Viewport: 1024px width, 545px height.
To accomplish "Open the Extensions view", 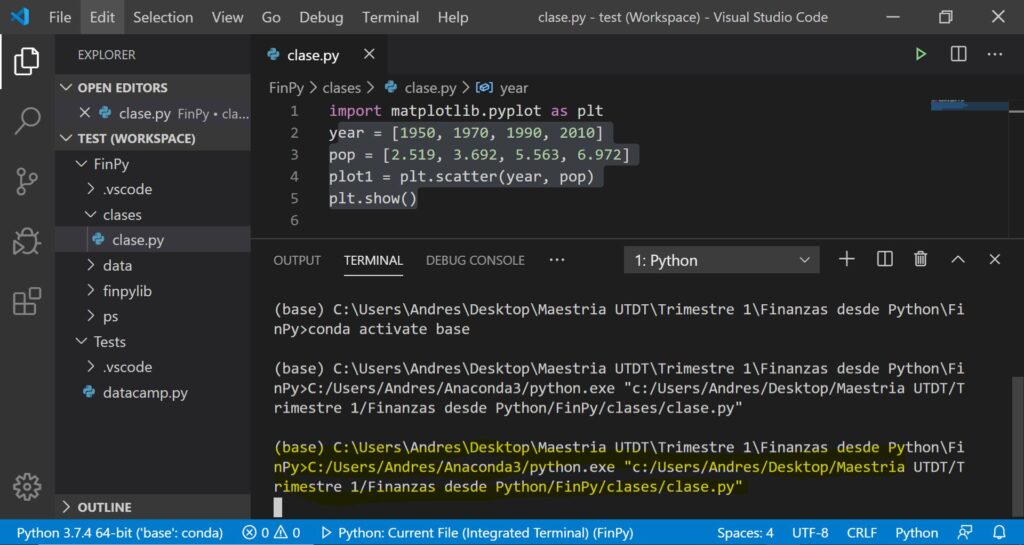I will coord(27,301).
